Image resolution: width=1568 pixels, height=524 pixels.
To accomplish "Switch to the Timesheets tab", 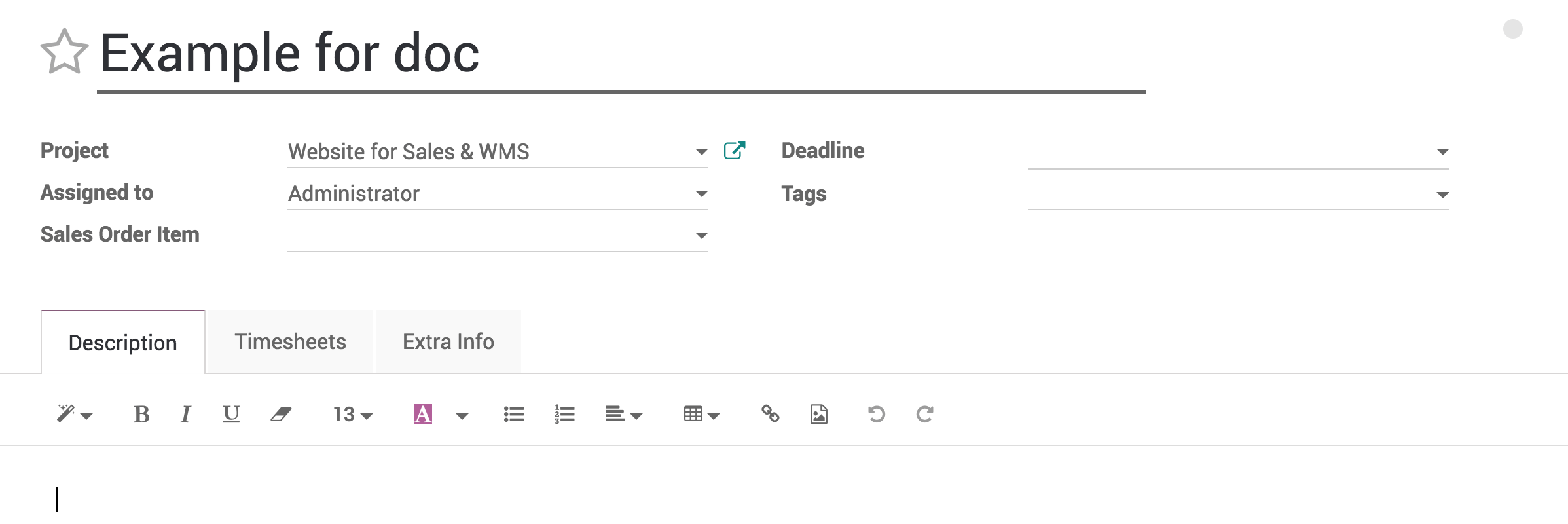I will tap(290, 341).
